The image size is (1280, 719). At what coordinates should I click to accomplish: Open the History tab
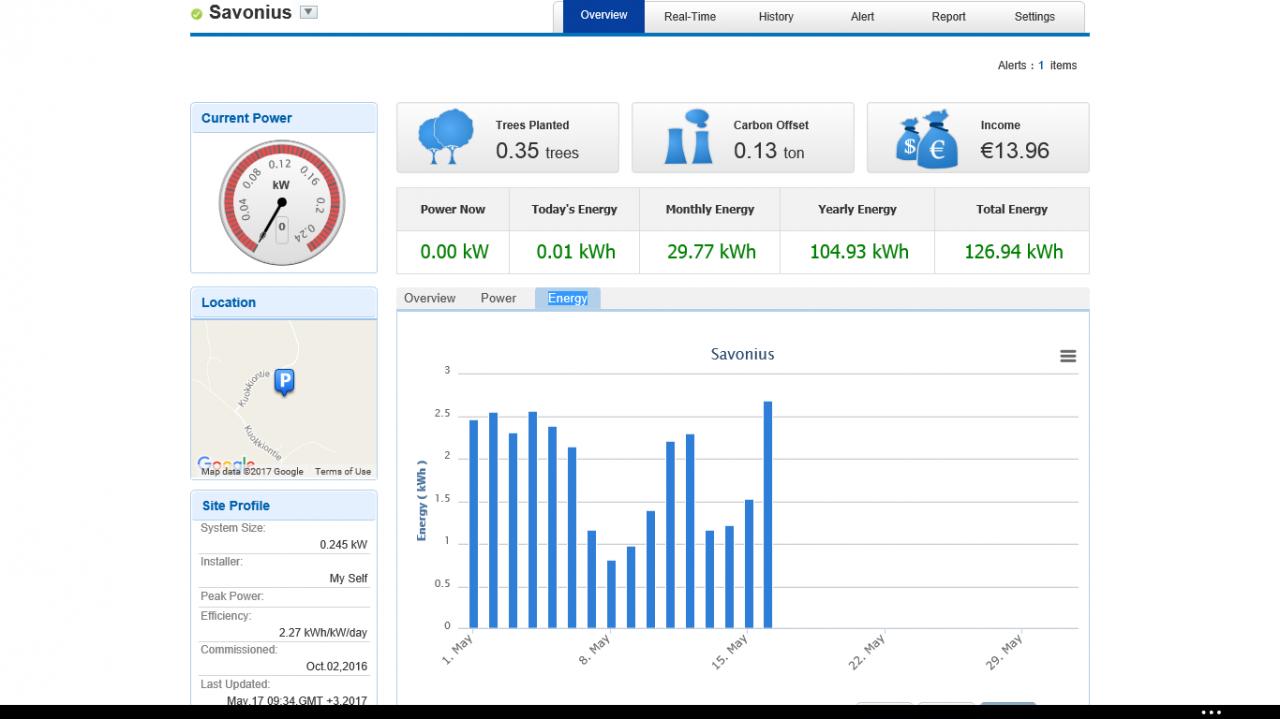coord(776,17)
